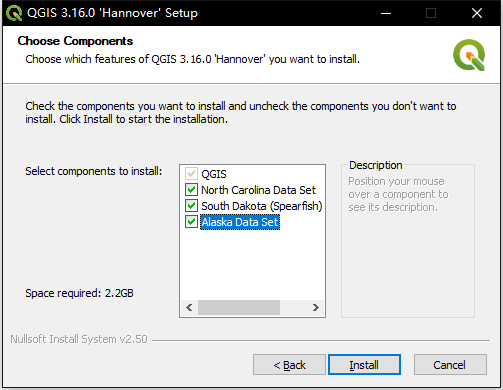
Task: Select the South Dakota (Spearfish) label
Action: click(x=262, y=206)
